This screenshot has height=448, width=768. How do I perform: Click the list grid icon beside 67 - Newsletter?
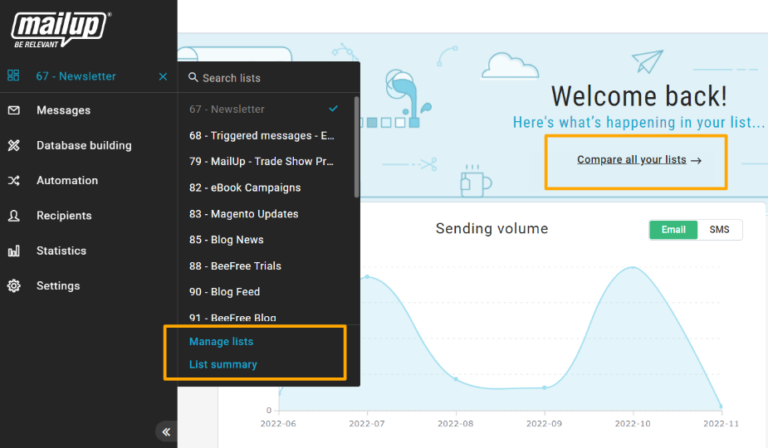pos(14,76)
